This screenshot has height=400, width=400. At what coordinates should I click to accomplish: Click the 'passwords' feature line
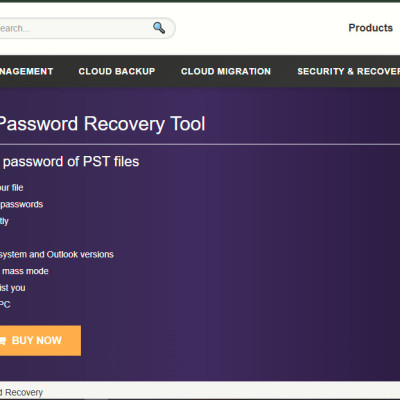(x=22, y=204)
